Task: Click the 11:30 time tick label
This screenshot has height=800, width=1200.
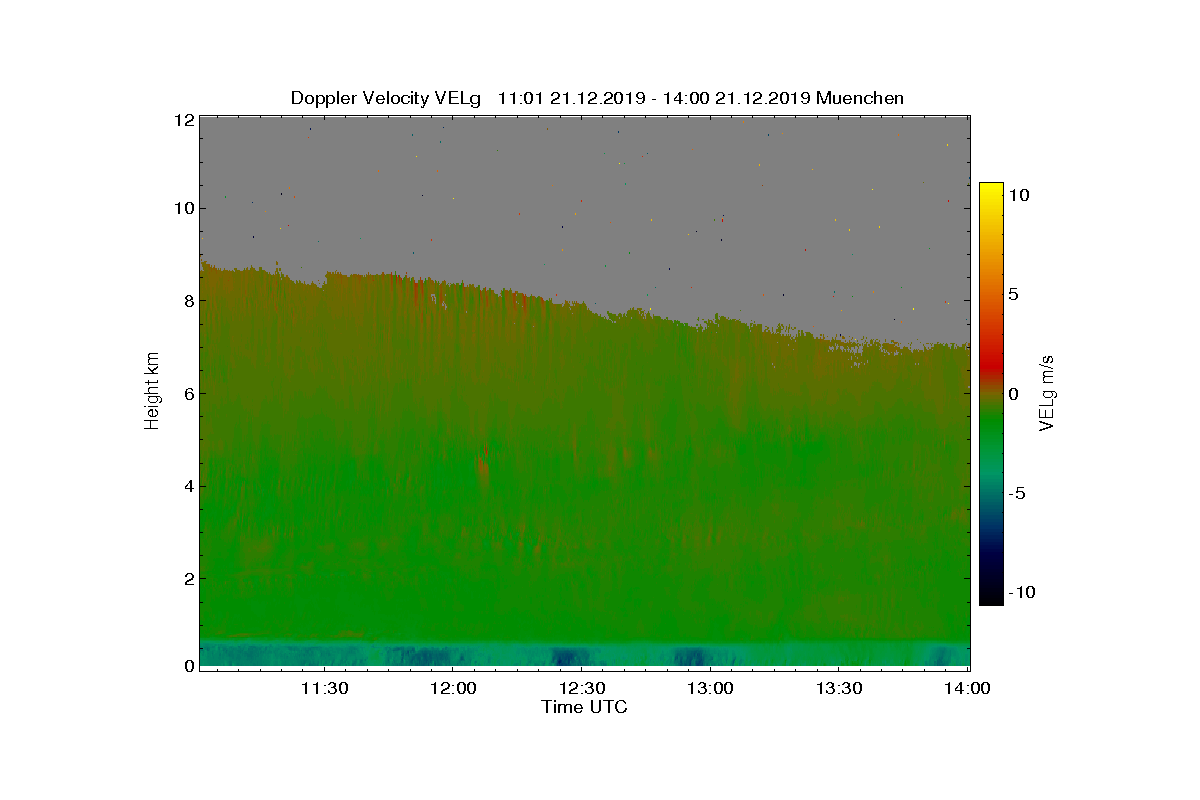Action: tap(324, 688)
